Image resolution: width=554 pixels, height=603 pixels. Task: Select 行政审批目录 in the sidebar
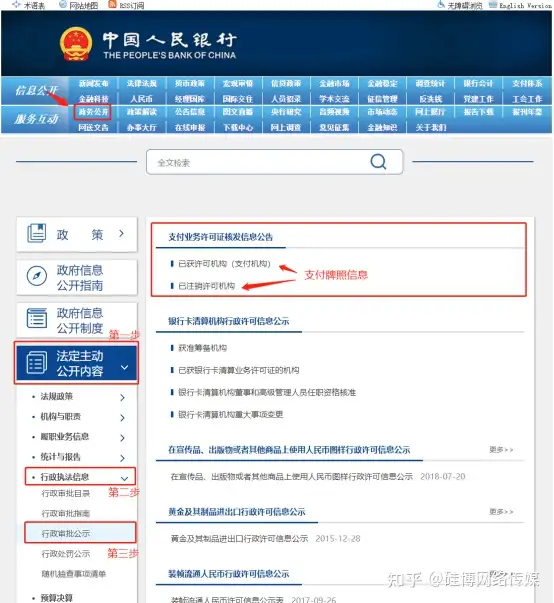pyautogui.click(x=66, y=493)
